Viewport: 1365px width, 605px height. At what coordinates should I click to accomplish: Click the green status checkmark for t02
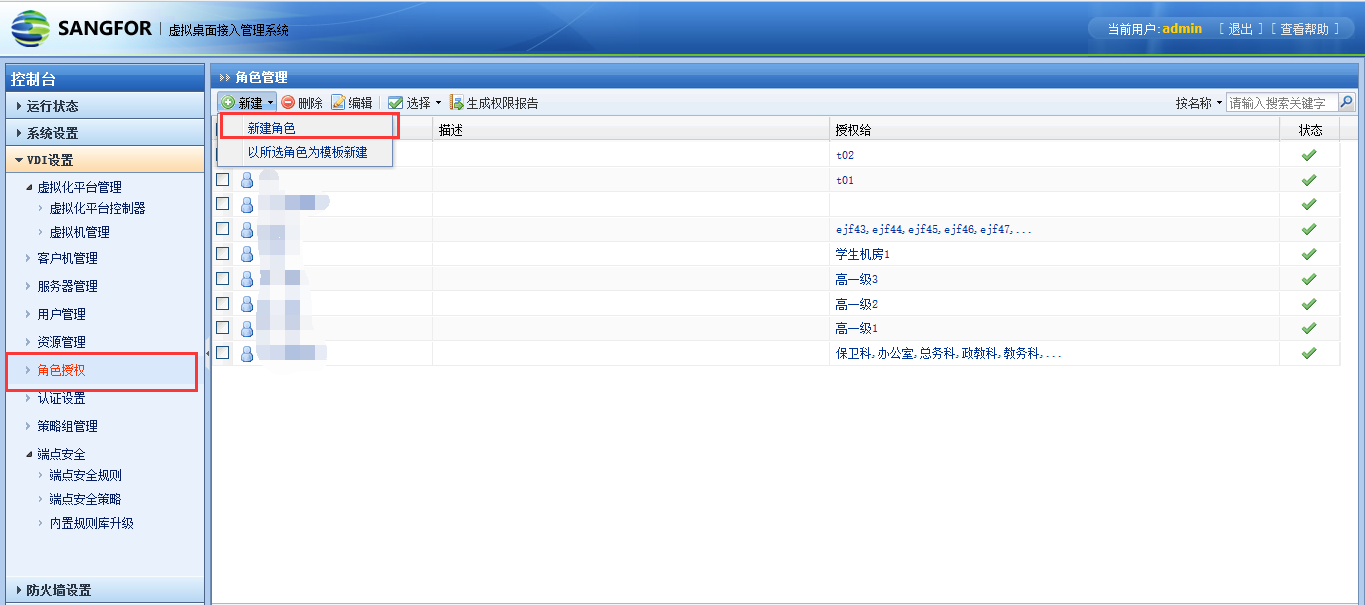(x=1308, y=155)
